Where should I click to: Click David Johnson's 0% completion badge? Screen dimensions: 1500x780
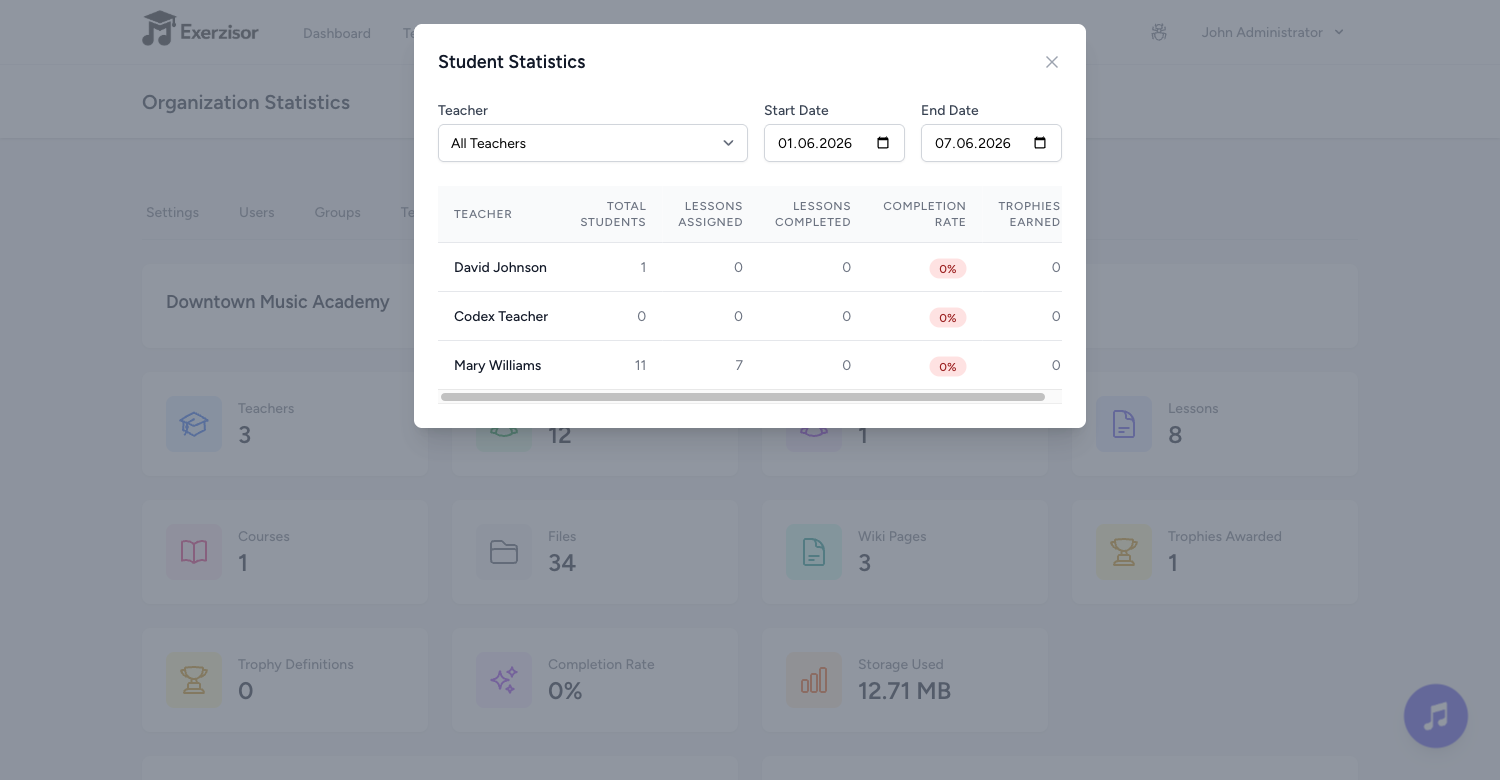[x=948, y=268]
